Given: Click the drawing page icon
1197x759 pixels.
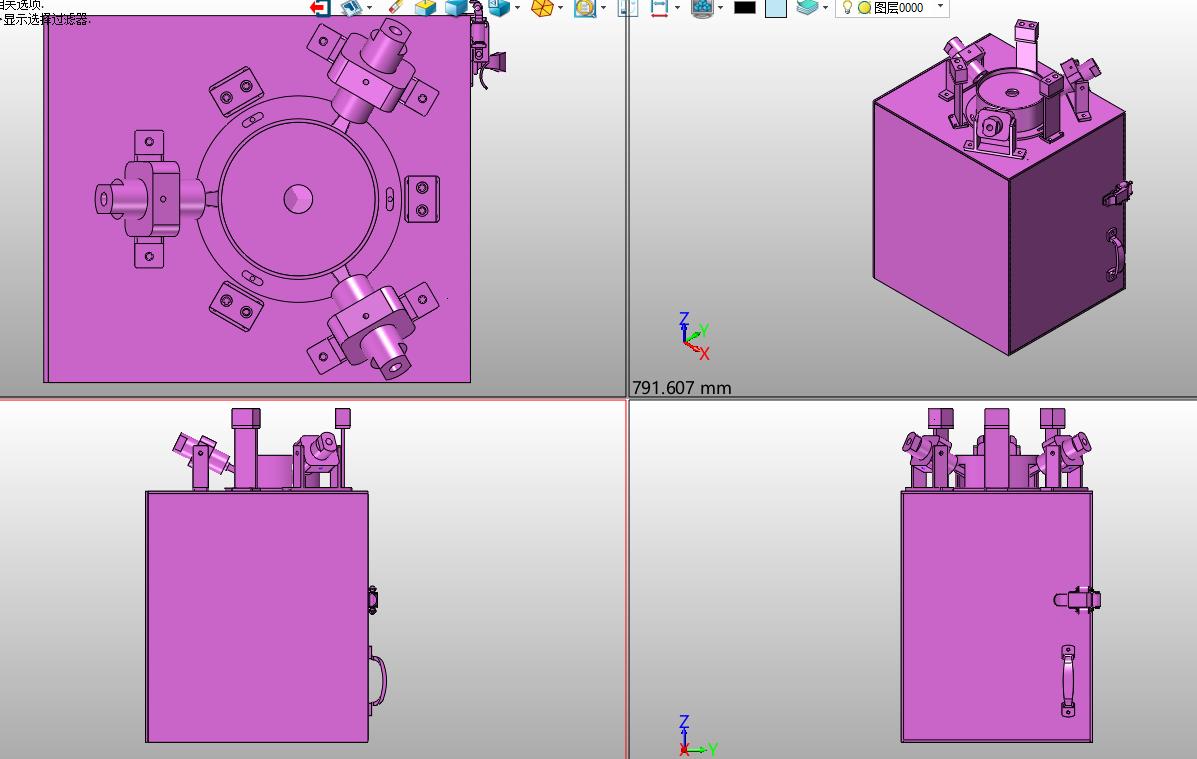Looking at the screenshot, I should 628,8.
